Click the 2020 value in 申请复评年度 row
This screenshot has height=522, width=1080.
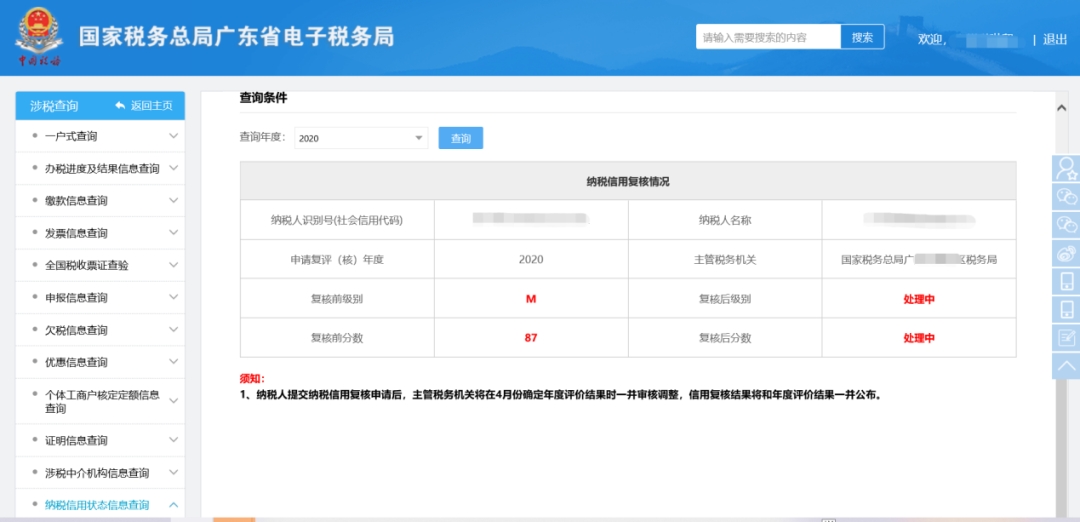click(531, 260)
